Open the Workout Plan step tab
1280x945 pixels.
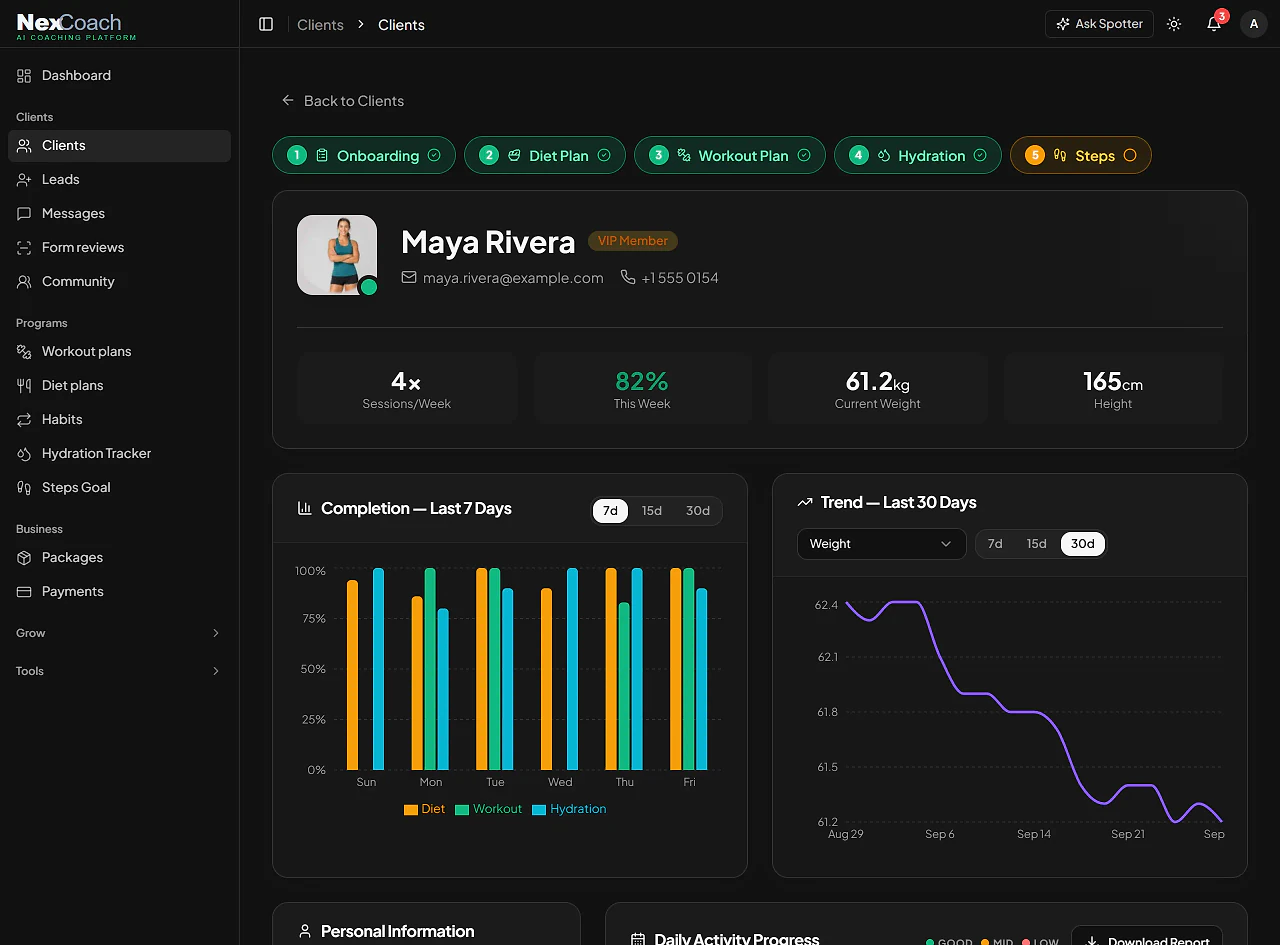(730, 155)
